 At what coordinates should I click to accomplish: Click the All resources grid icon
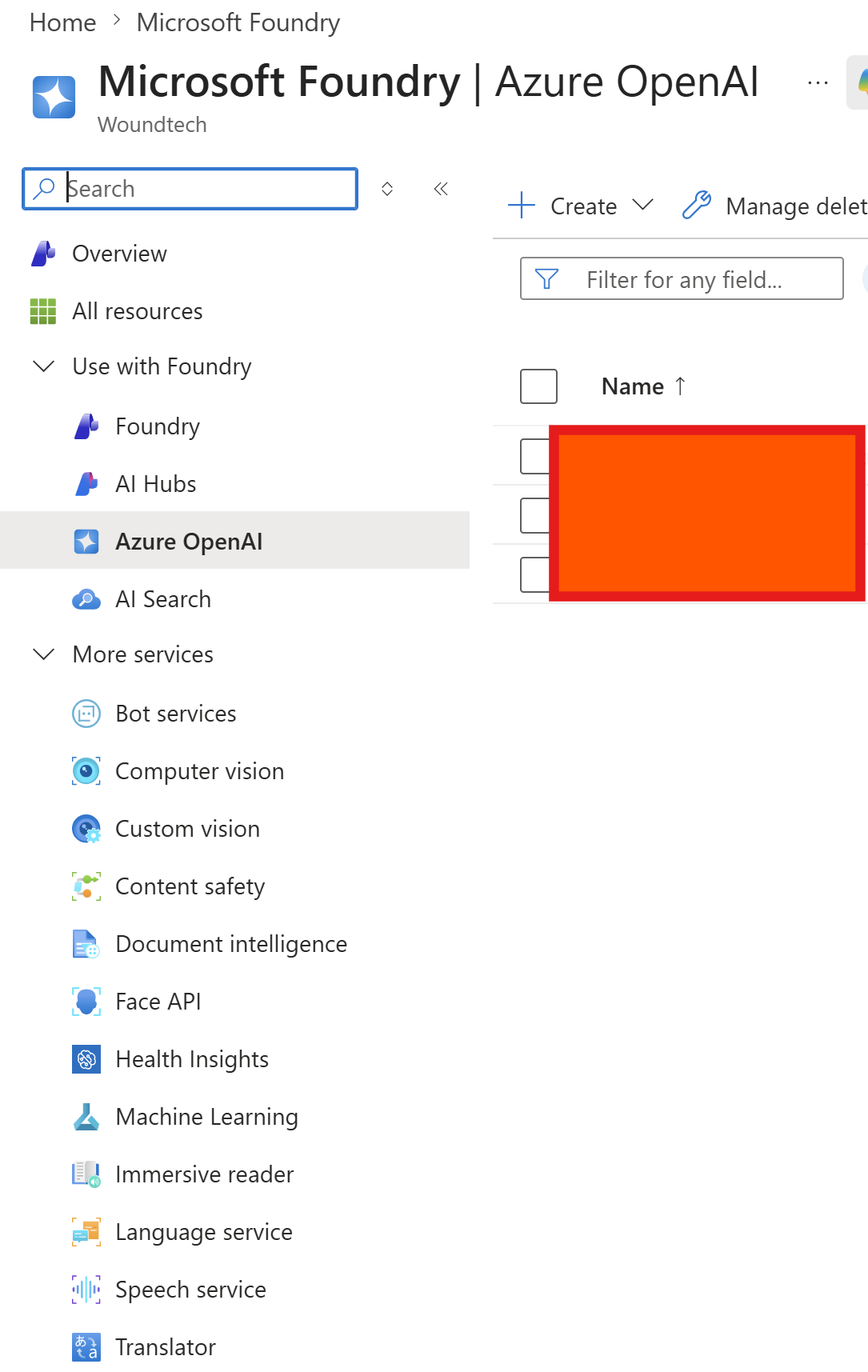point(43,311)
